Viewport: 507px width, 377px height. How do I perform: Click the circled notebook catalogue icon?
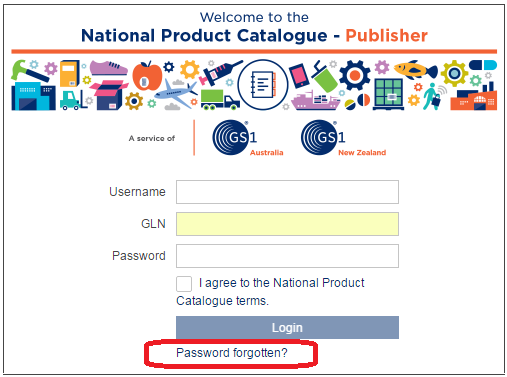click(263, 84)
